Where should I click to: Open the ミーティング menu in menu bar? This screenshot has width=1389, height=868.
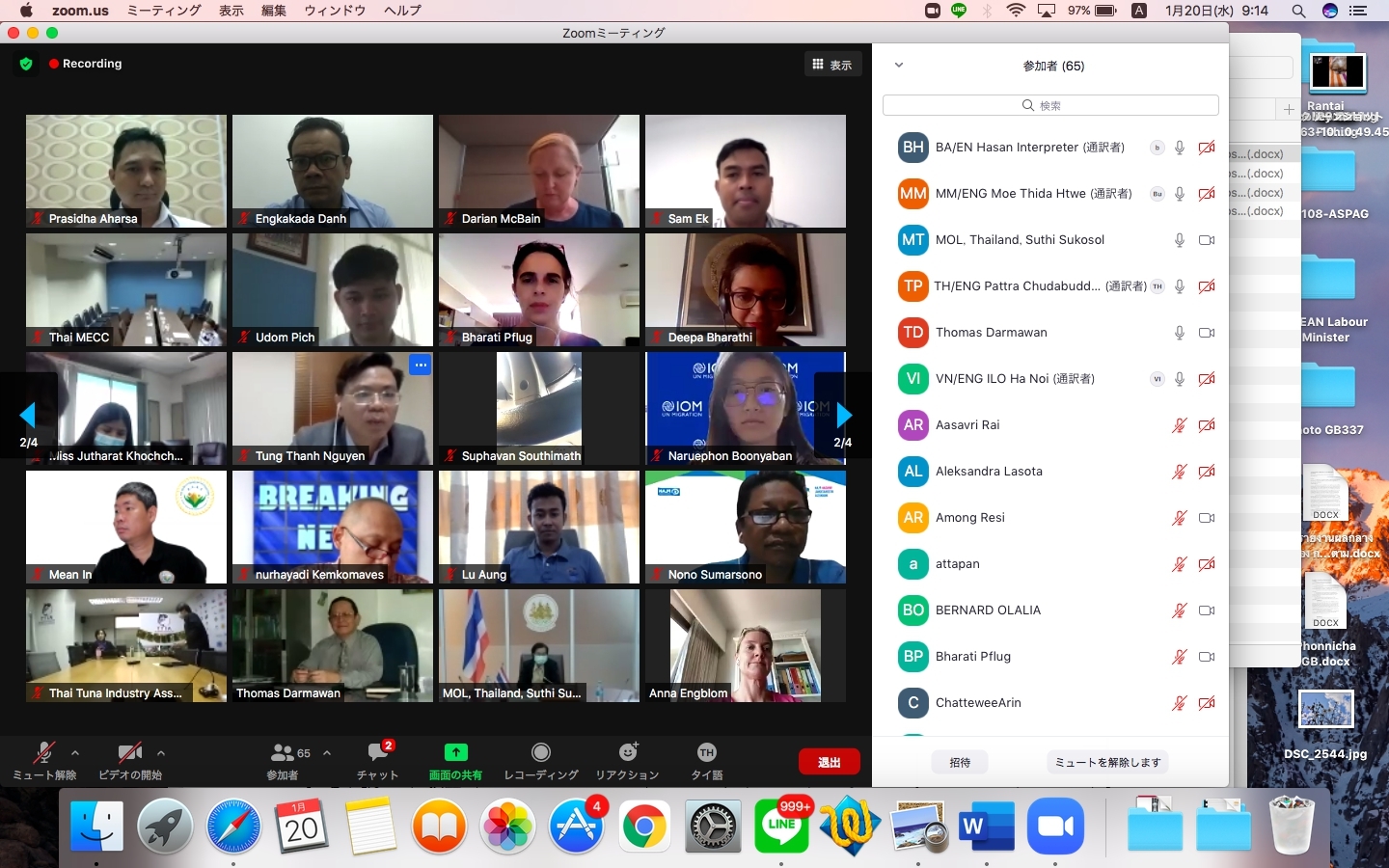pyautogui.click(x=164, y=11)
